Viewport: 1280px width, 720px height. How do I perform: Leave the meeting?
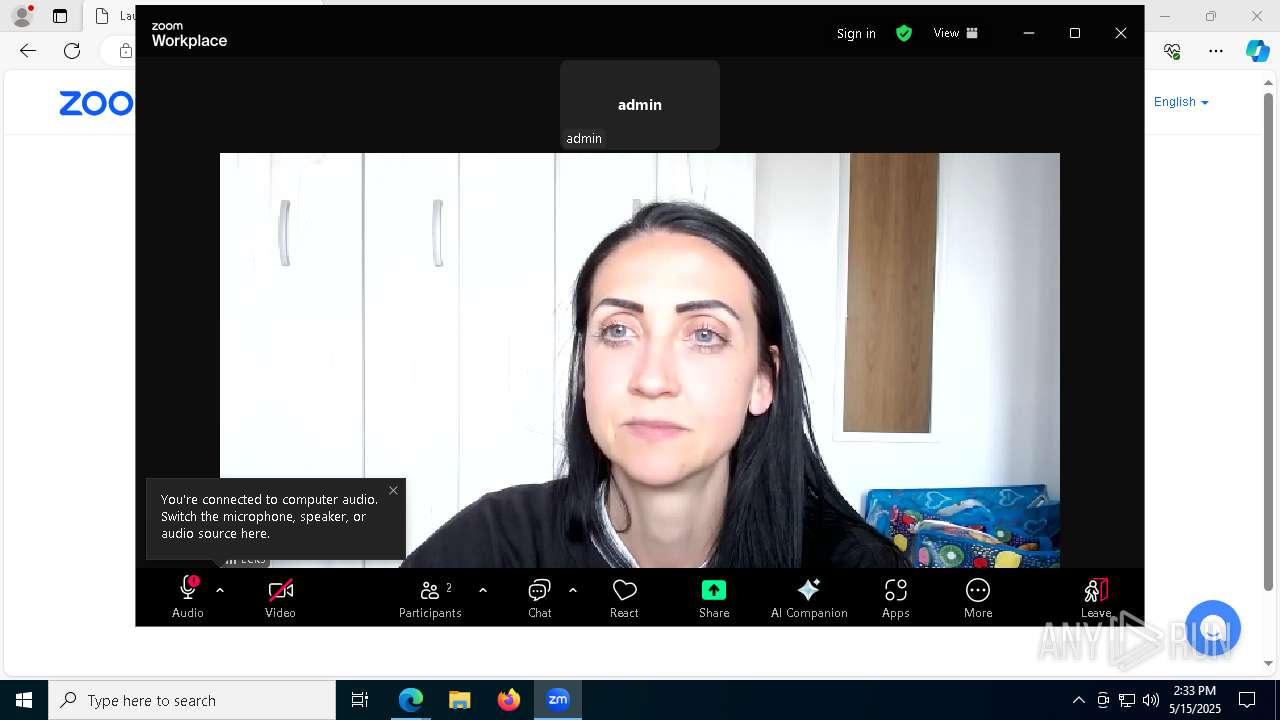[x=1096, y=597]
